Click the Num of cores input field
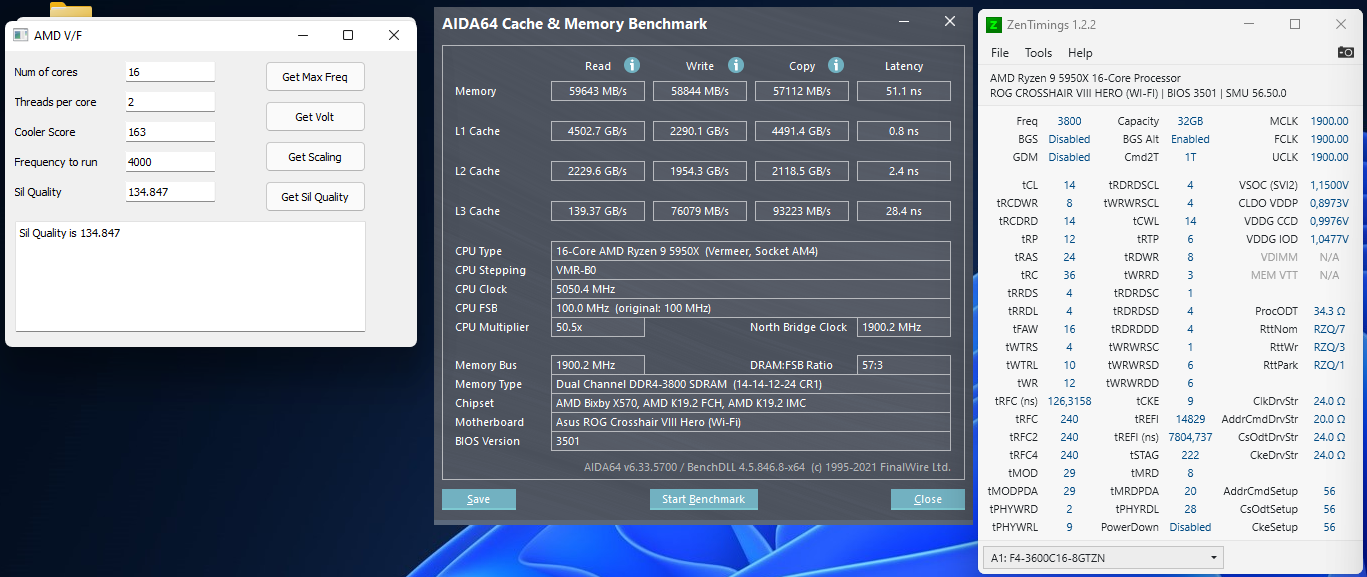The height and width of the screenshot is (577, 1367). click(170, 72)
